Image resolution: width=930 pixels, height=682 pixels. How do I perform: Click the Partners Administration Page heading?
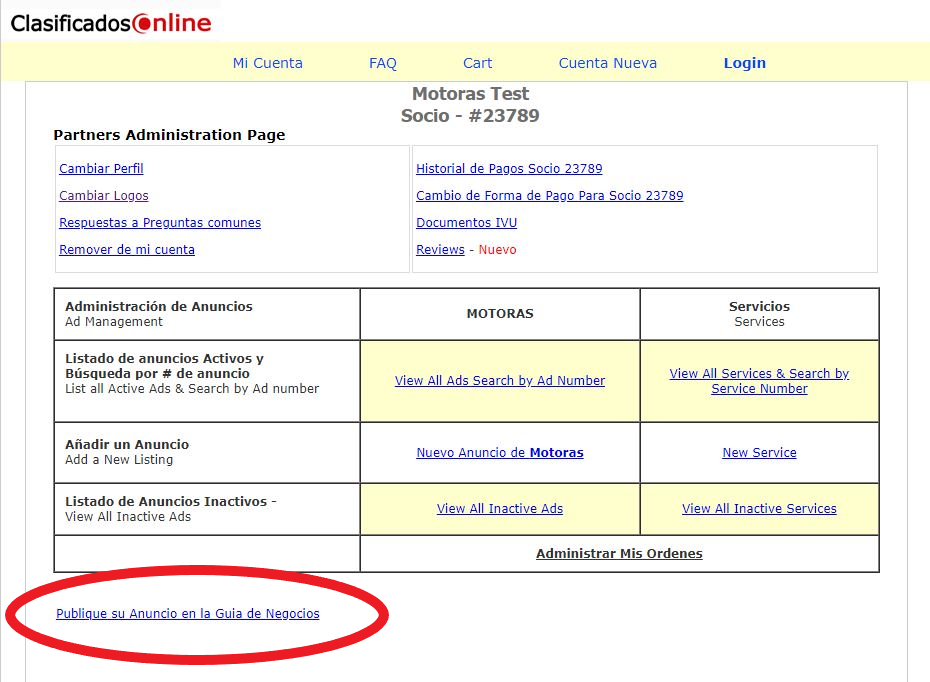pyautogui.click(x=169, y=135)
